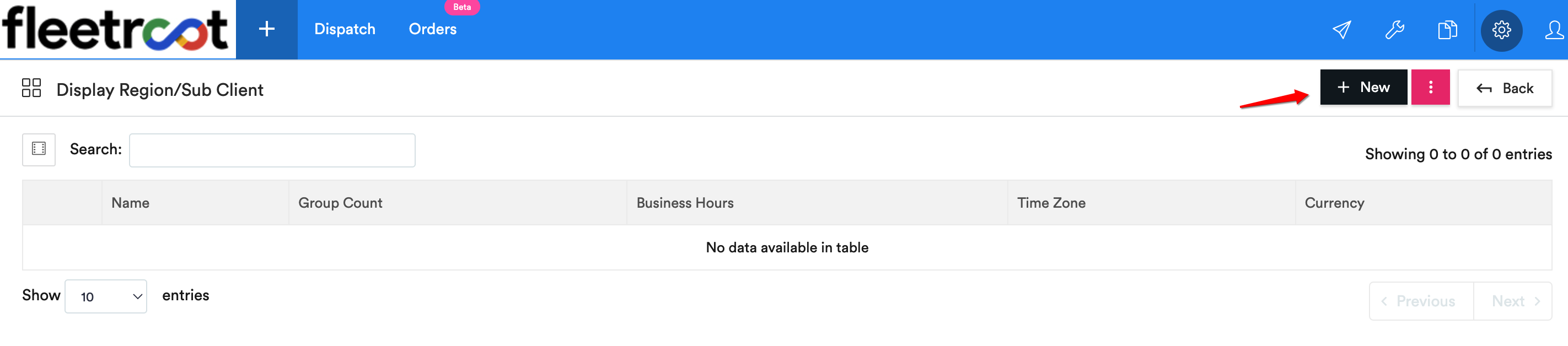Open the plus quick-add menu in navbar

coord(267,29)
